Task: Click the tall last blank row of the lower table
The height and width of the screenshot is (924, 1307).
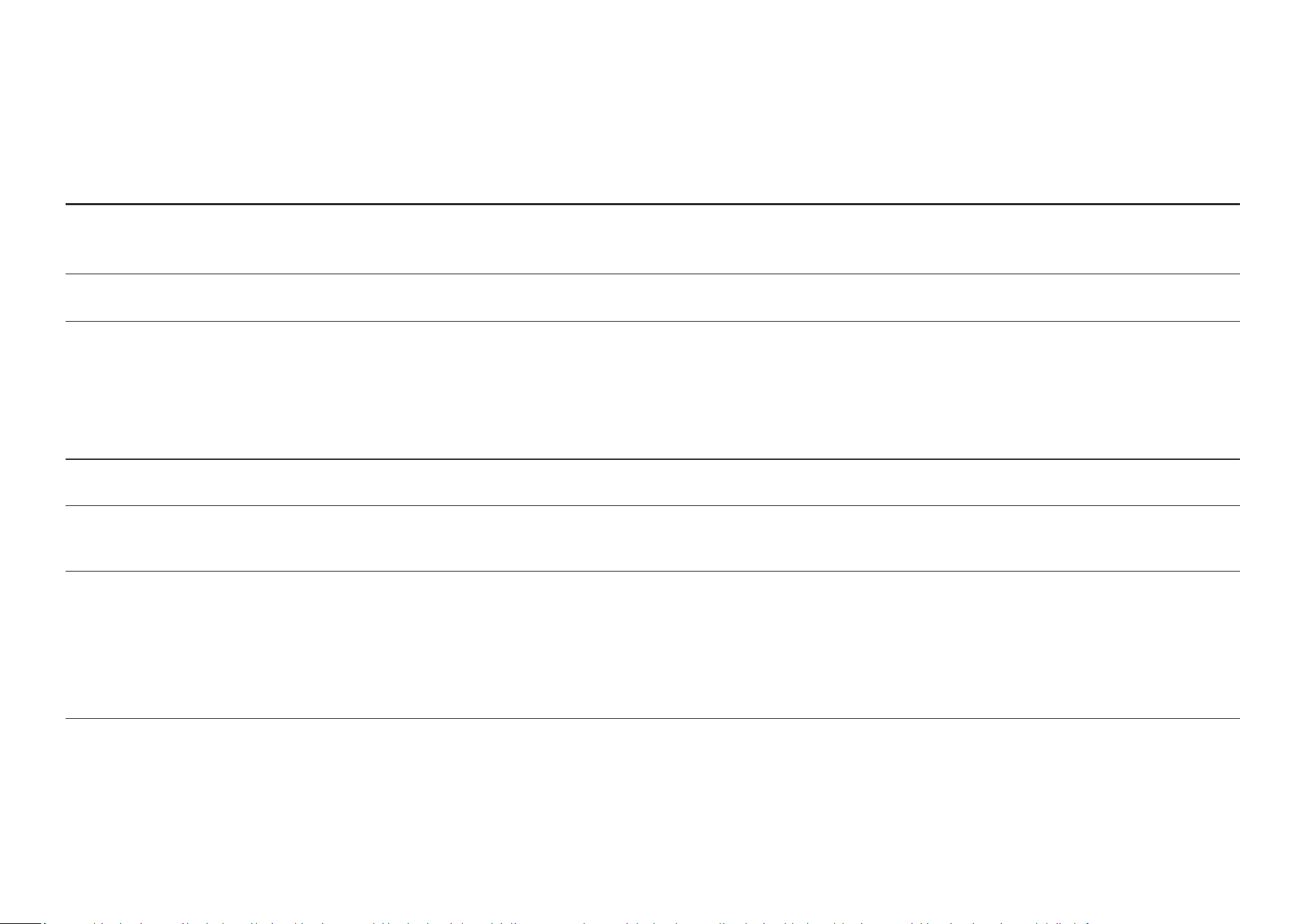Action: pyautogui.click(x=652, y=645)
